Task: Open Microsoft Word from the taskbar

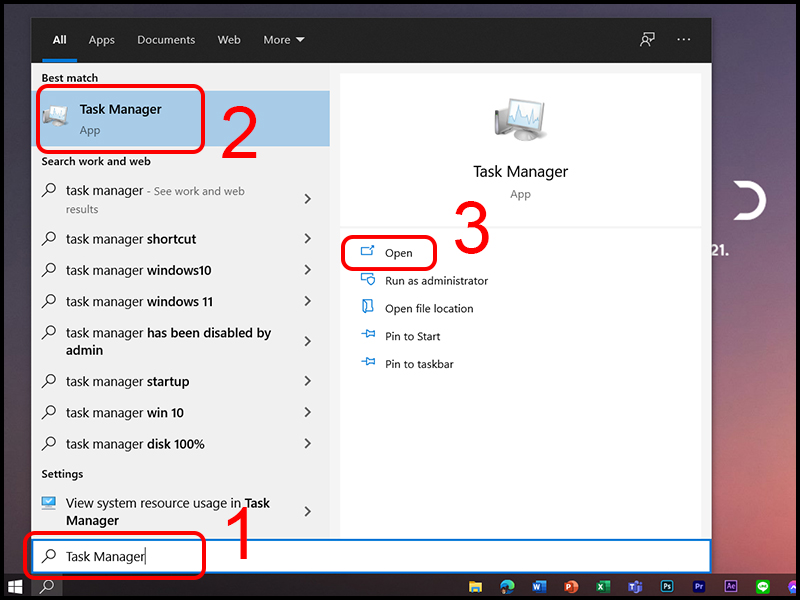Action: tap(539, 587)
